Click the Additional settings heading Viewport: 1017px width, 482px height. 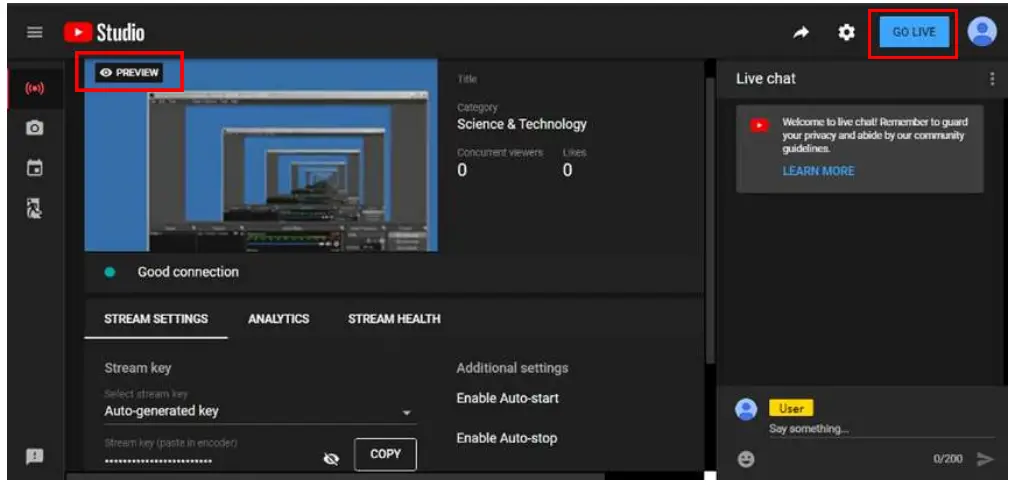pyautogui.click(x=512, y=368)
